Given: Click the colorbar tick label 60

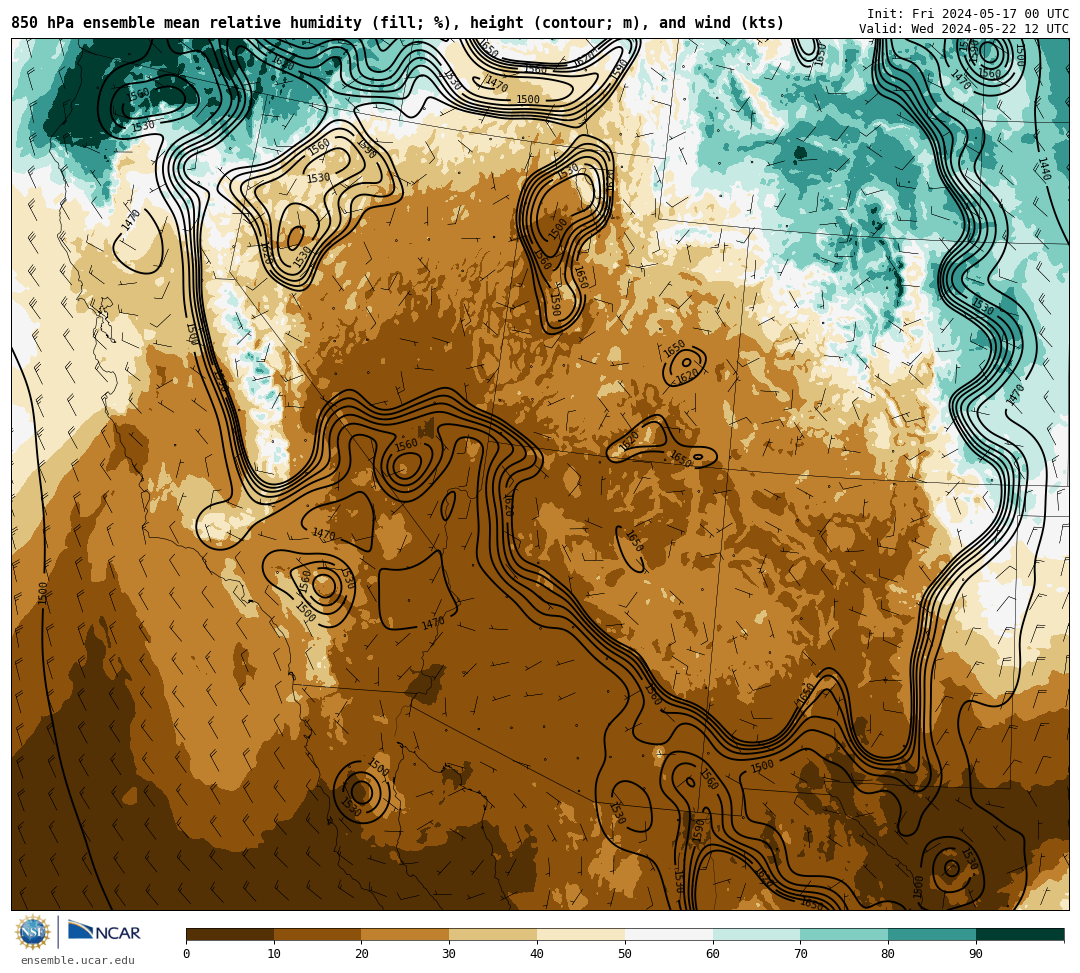Looking at the screenshot, I should 713,954.
